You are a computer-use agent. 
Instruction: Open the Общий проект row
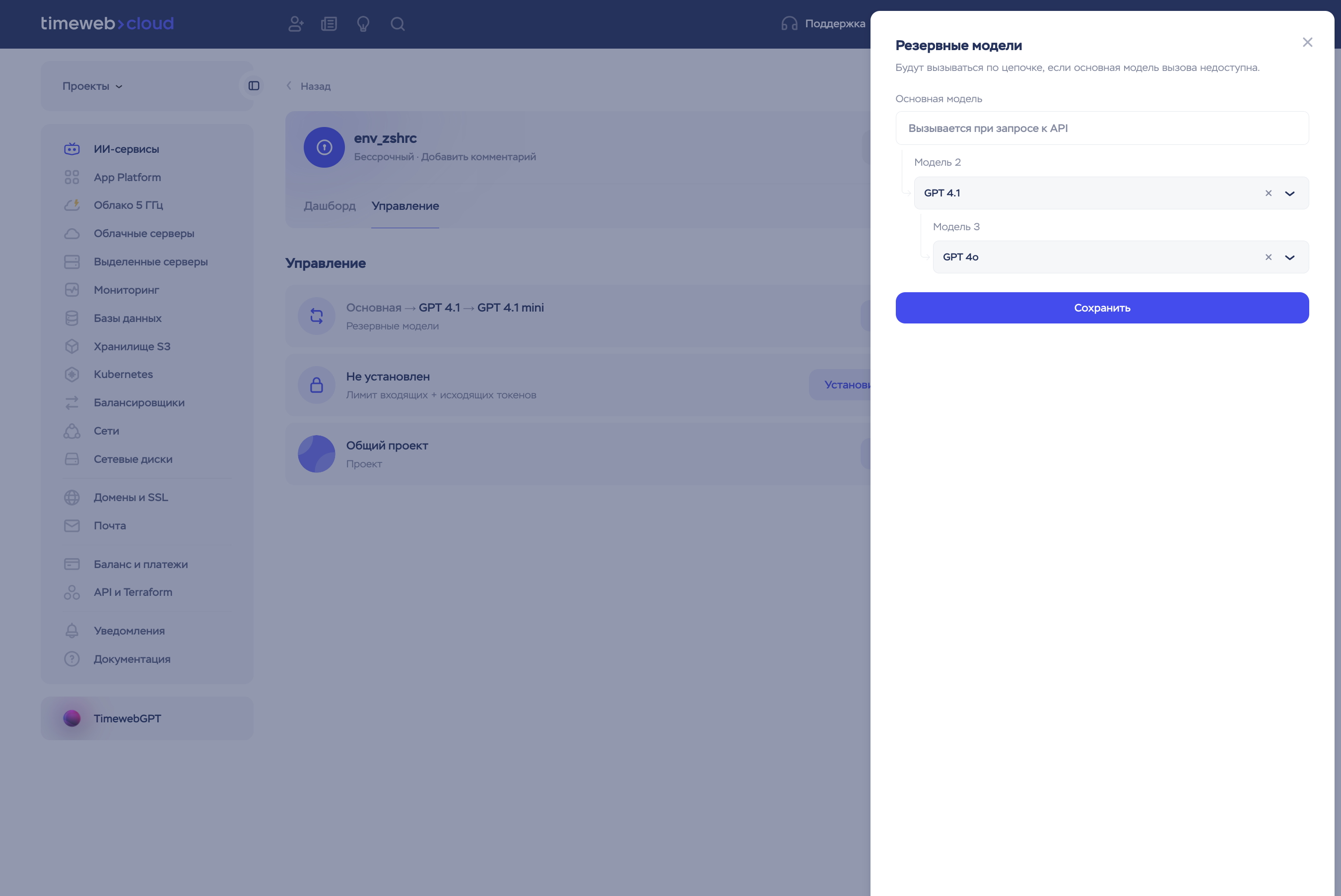578,454
